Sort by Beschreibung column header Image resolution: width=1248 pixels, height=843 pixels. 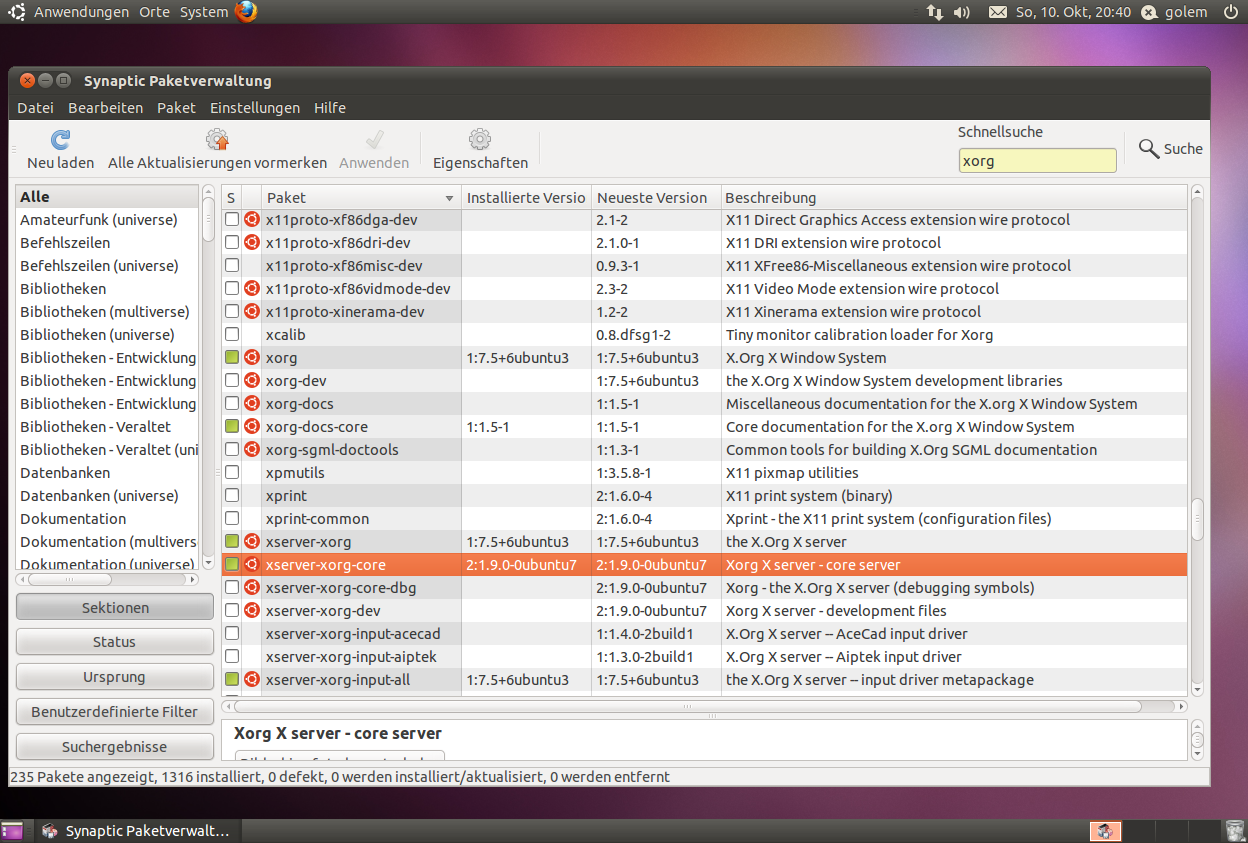(953, 198)
